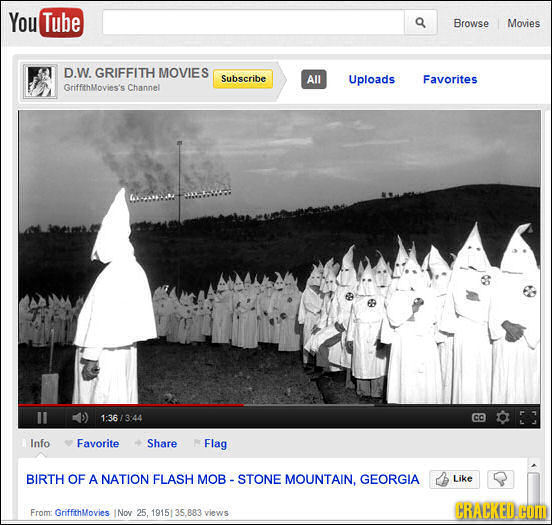
Task: Focus the YouTube search field
Action: [253, 23]
